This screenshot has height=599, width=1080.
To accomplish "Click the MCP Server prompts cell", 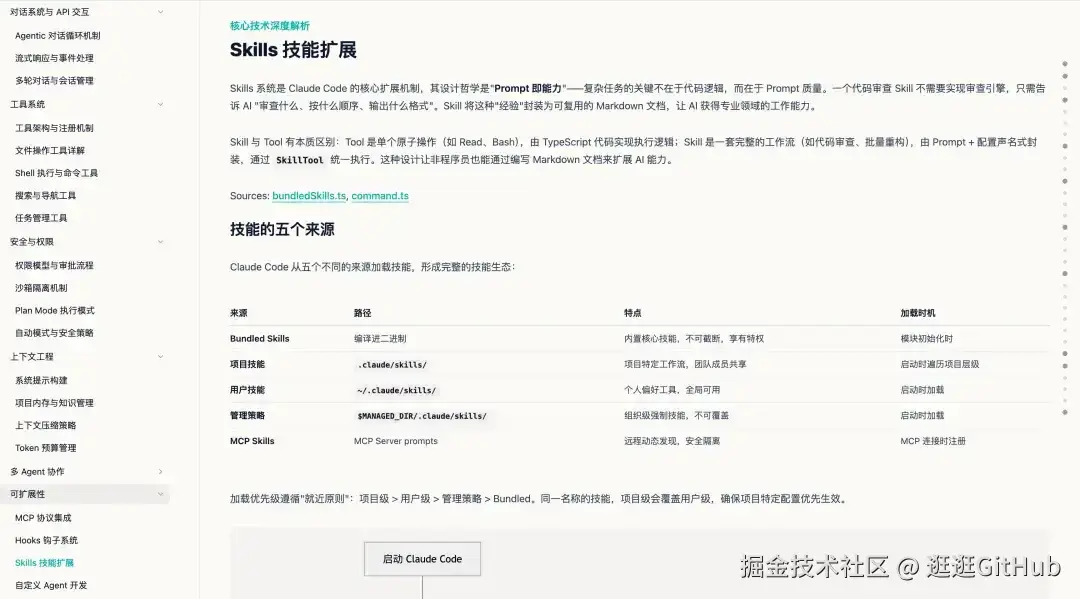I will (x=396, y=441).
